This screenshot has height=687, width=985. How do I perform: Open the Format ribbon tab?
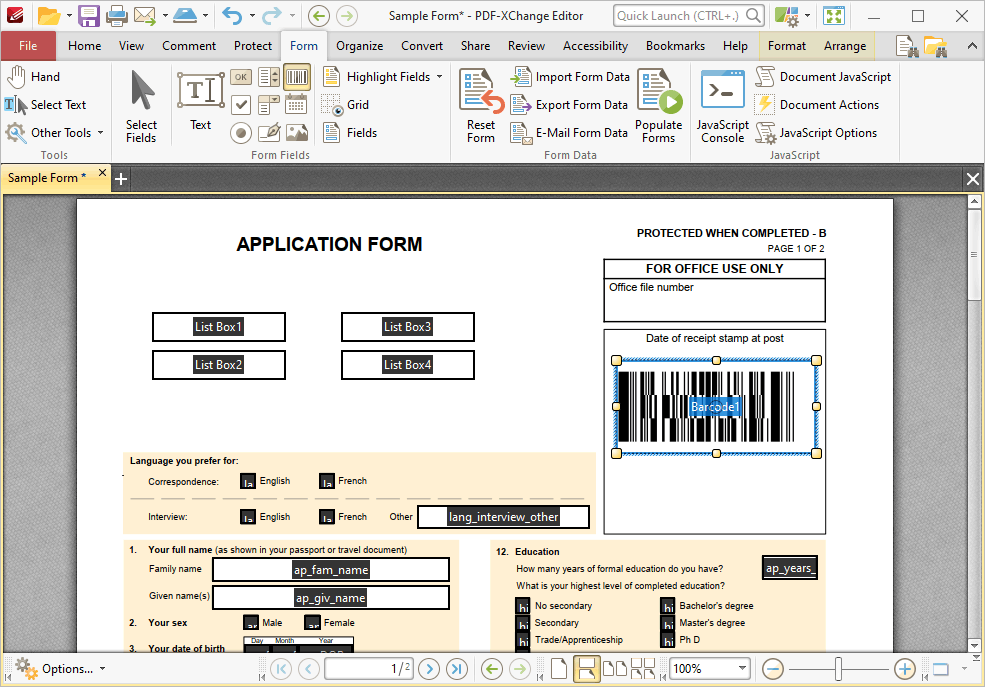tap(786, 46)
